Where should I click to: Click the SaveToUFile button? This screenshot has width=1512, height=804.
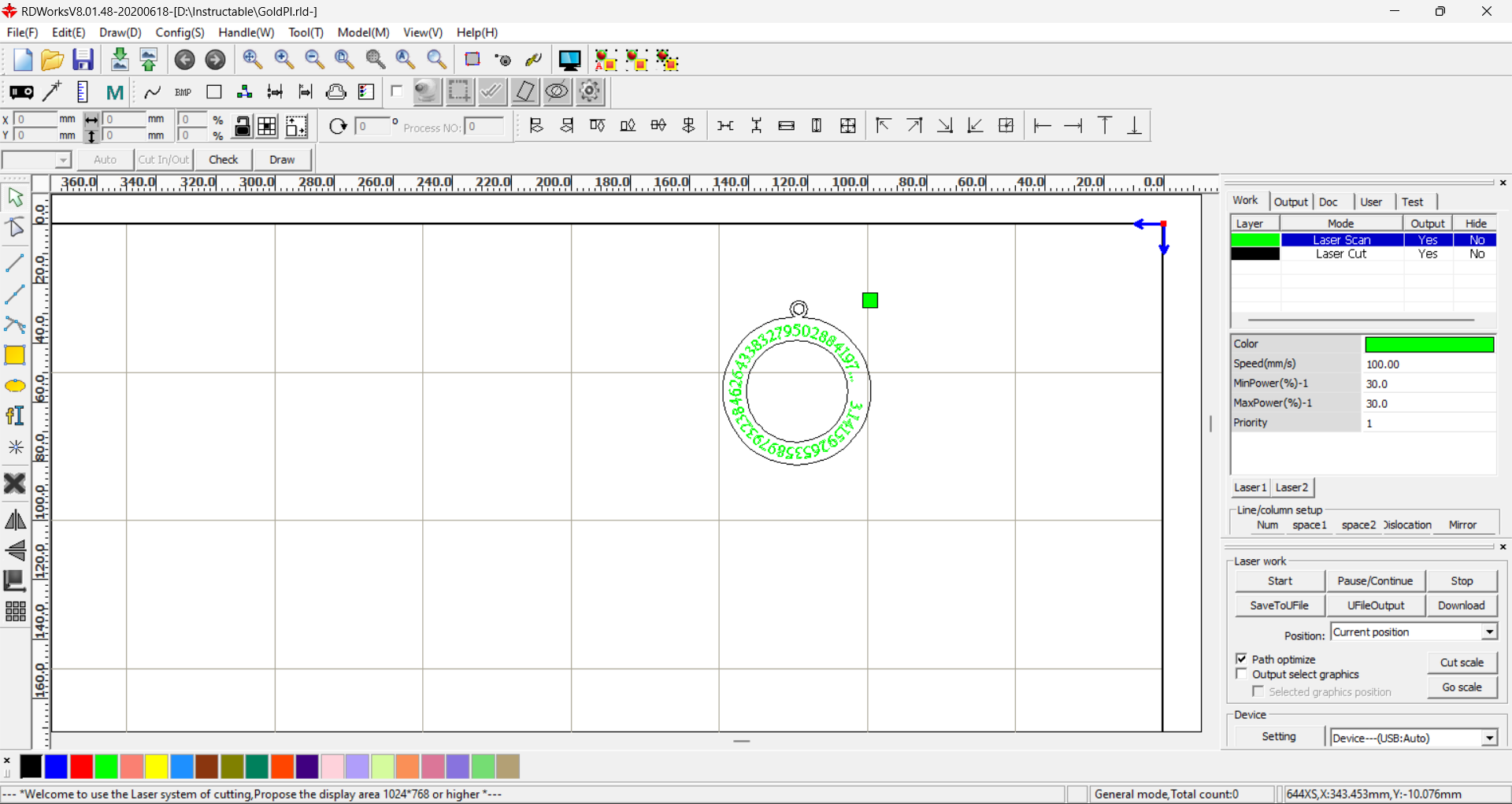1280,606
